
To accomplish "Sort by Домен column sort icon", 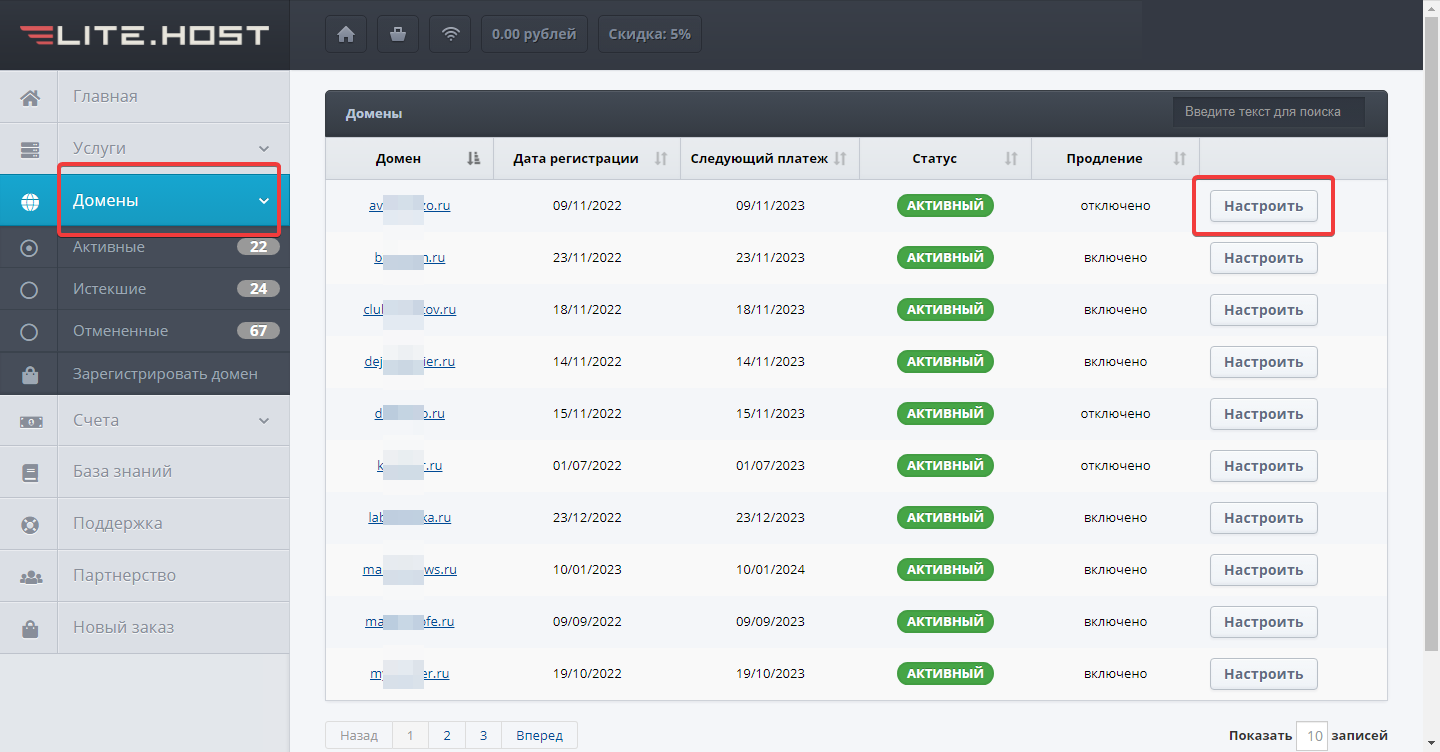I will pyautogui.click(x=474, y=158).
